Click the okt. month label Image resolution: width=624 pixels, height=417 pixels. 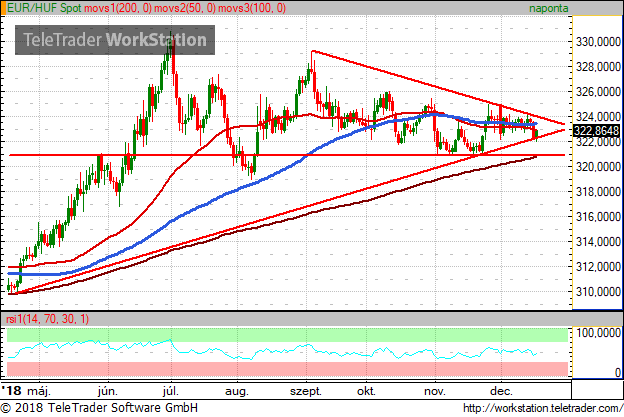tap(366, 391)
